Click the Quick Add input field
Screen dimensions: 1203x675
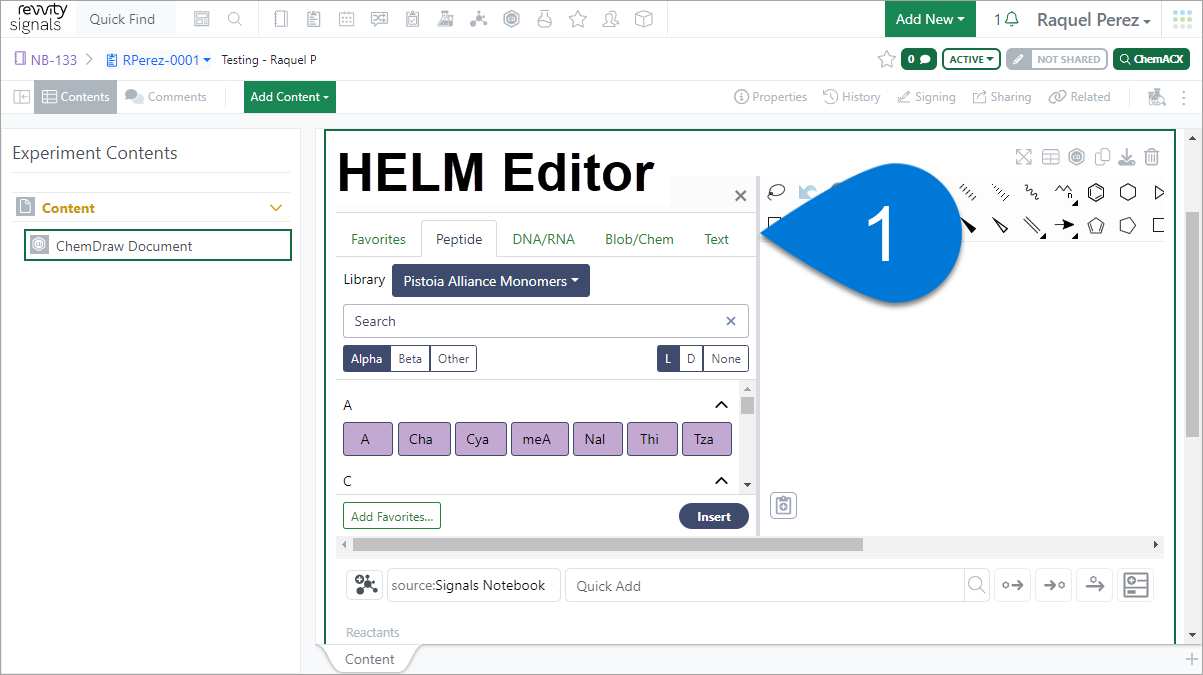tap(764, 586)
